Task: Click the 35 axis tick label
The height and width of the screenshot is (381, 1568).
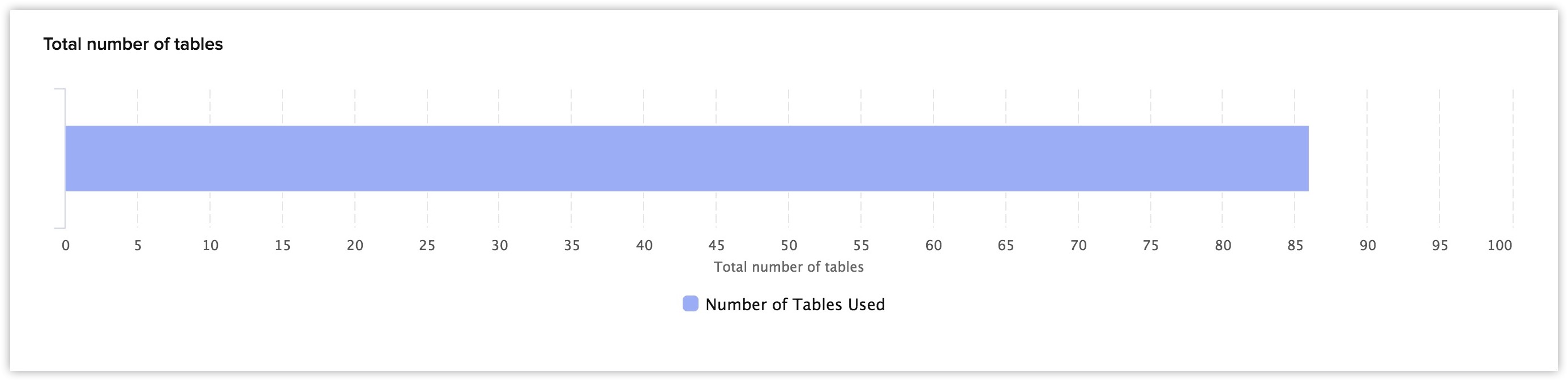Action: (x=572, y=245)
